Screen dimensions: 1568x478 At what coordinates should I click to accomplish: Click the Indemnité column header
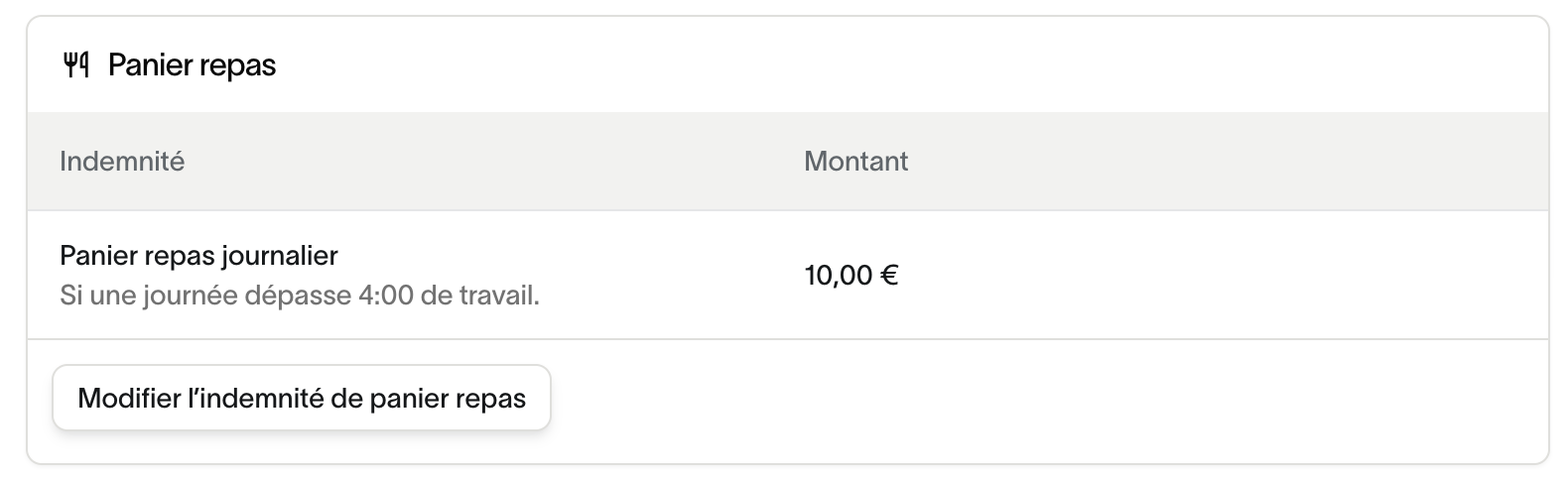pos(122,161)
